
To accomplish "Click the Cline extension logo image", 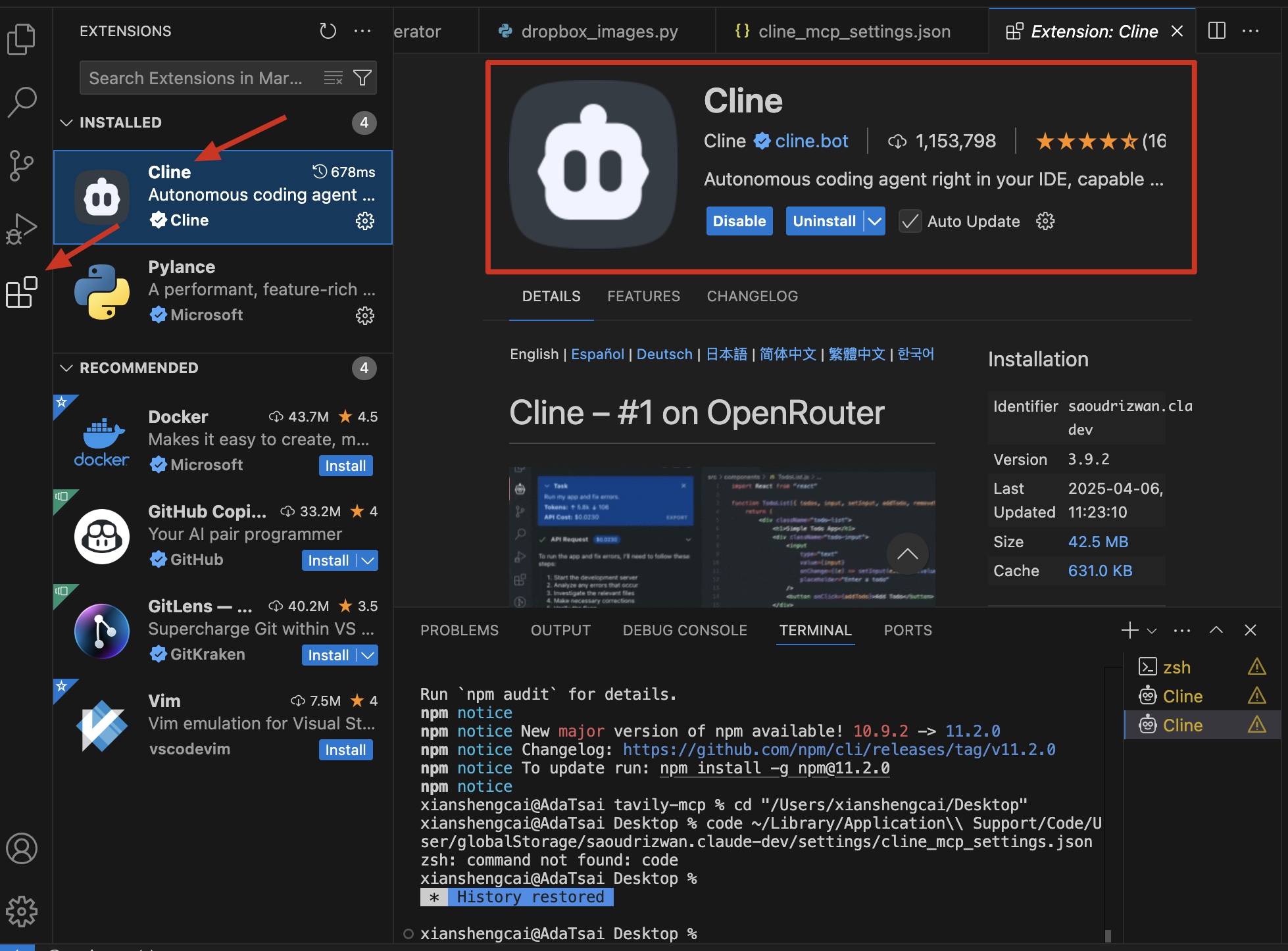I will pyautogui.click(x=593, y=164).
